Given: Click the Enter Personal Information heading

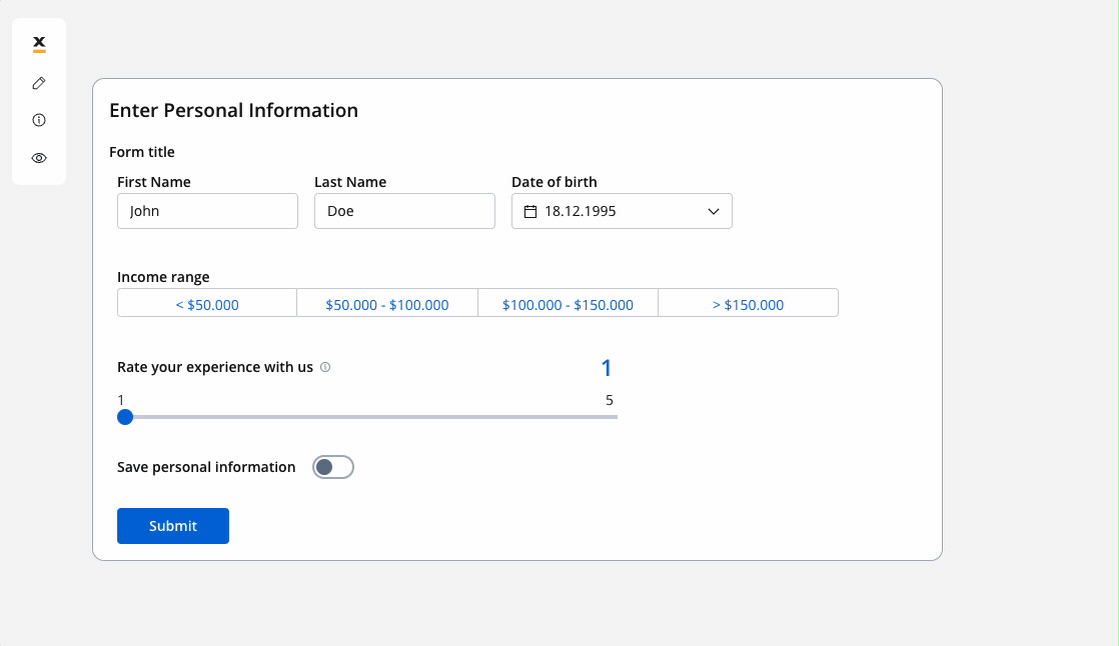Looking at the screenshot, I should click(x=233, y=110).
